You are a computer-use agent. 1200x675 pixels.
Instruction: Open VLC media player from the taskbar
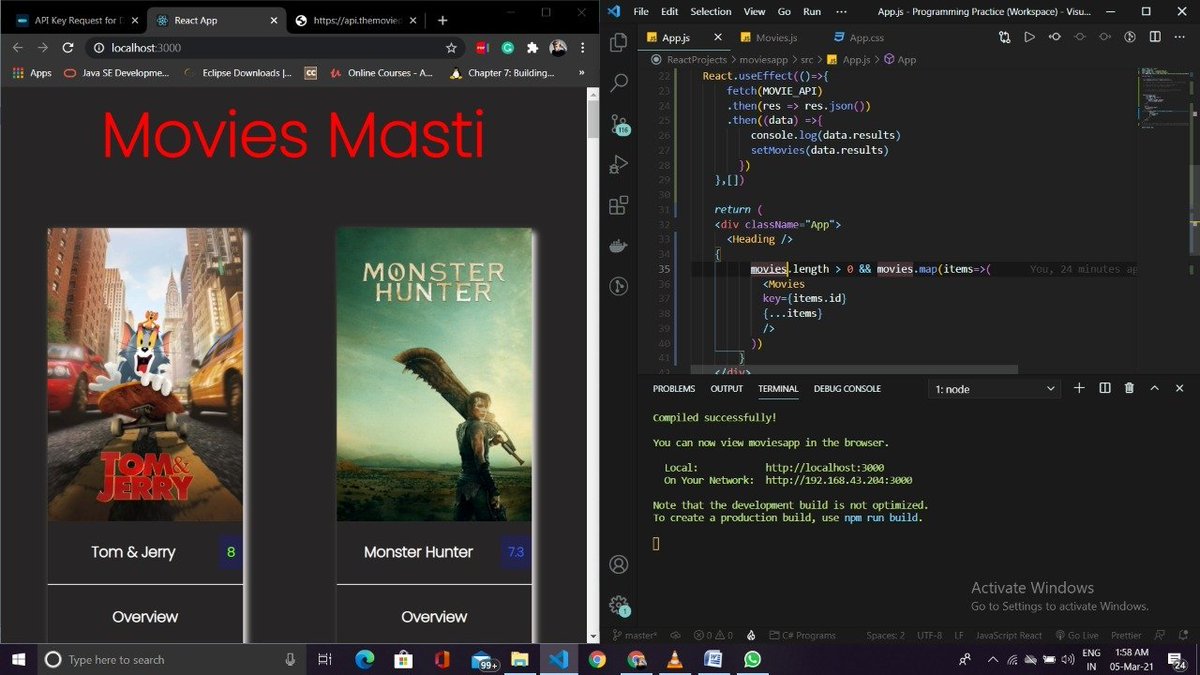coord(674,660)
